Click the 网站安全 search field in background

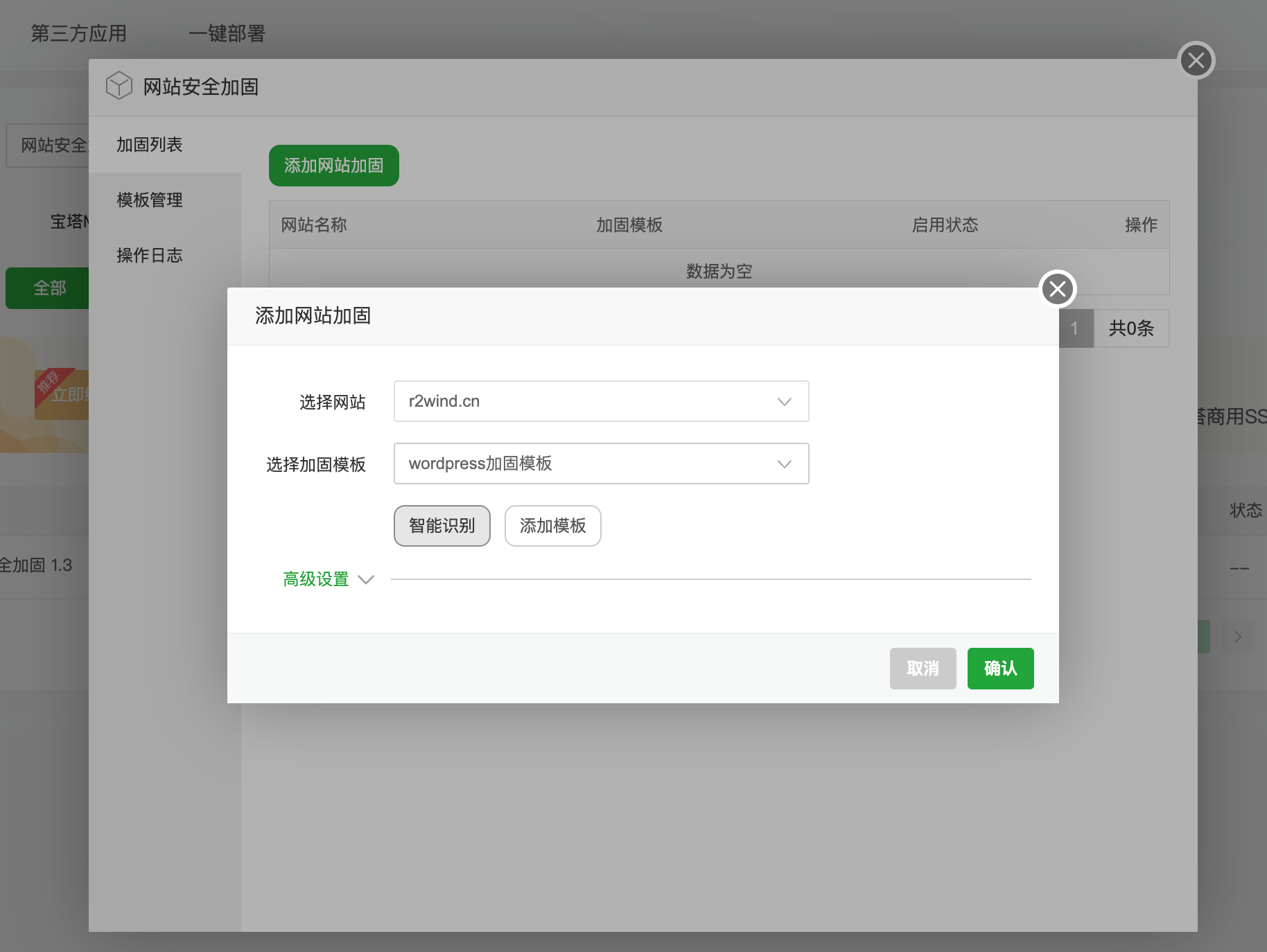[x=47, y=146]
